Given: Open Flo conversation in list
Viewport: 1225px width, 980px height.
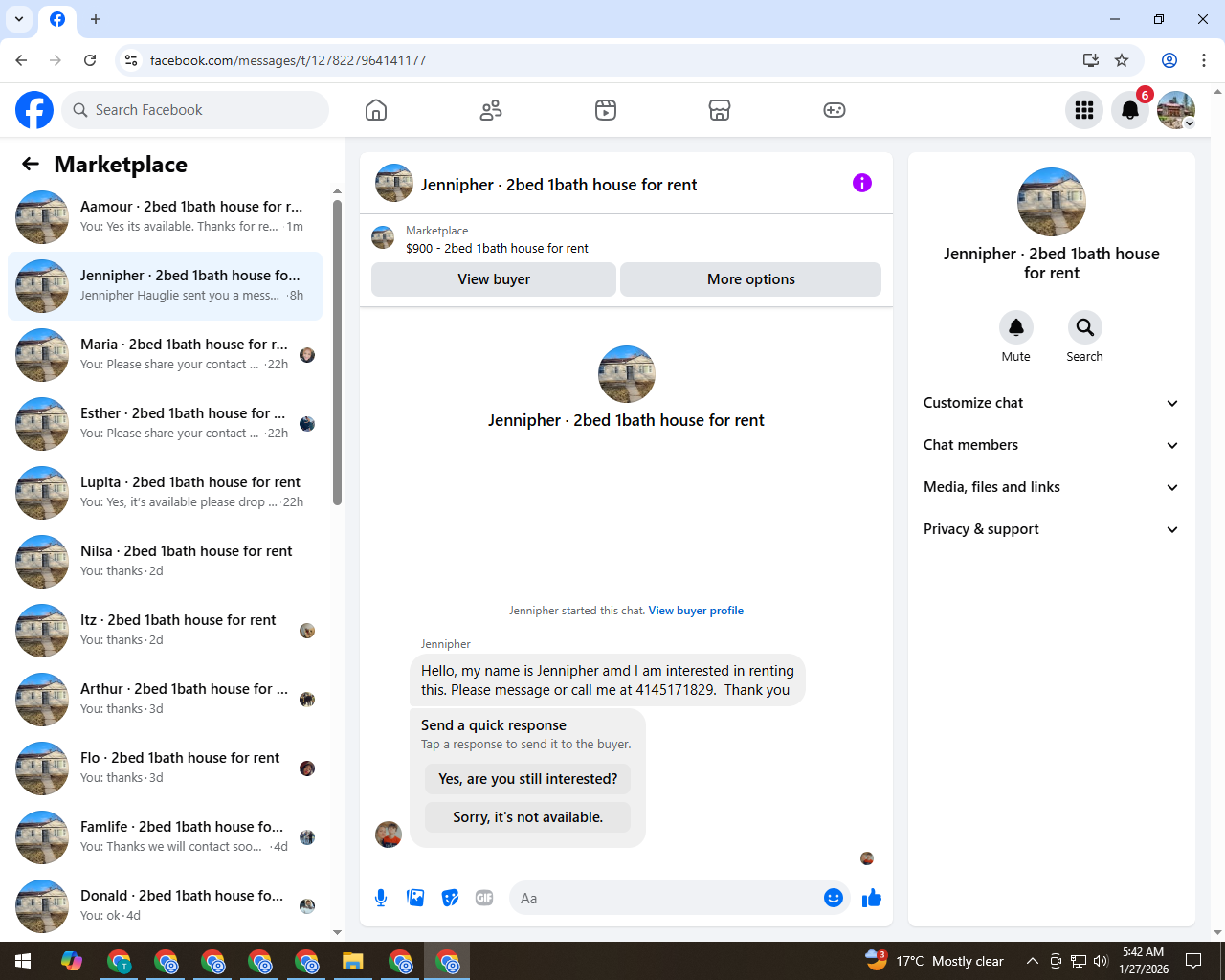Looking at the screenshot, I should 165,768.
